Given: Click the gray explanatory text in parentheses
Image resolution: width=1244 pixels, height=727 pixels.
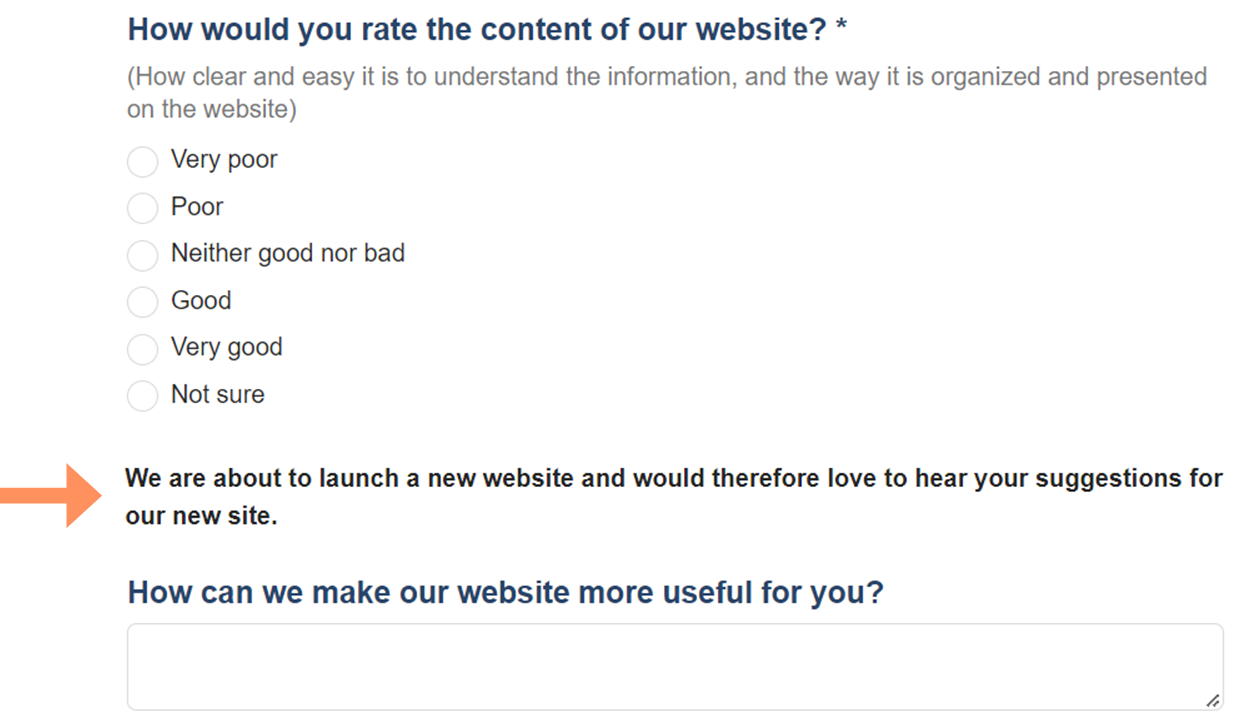Looking at the screenshot, I should click(x=667, y=93).
